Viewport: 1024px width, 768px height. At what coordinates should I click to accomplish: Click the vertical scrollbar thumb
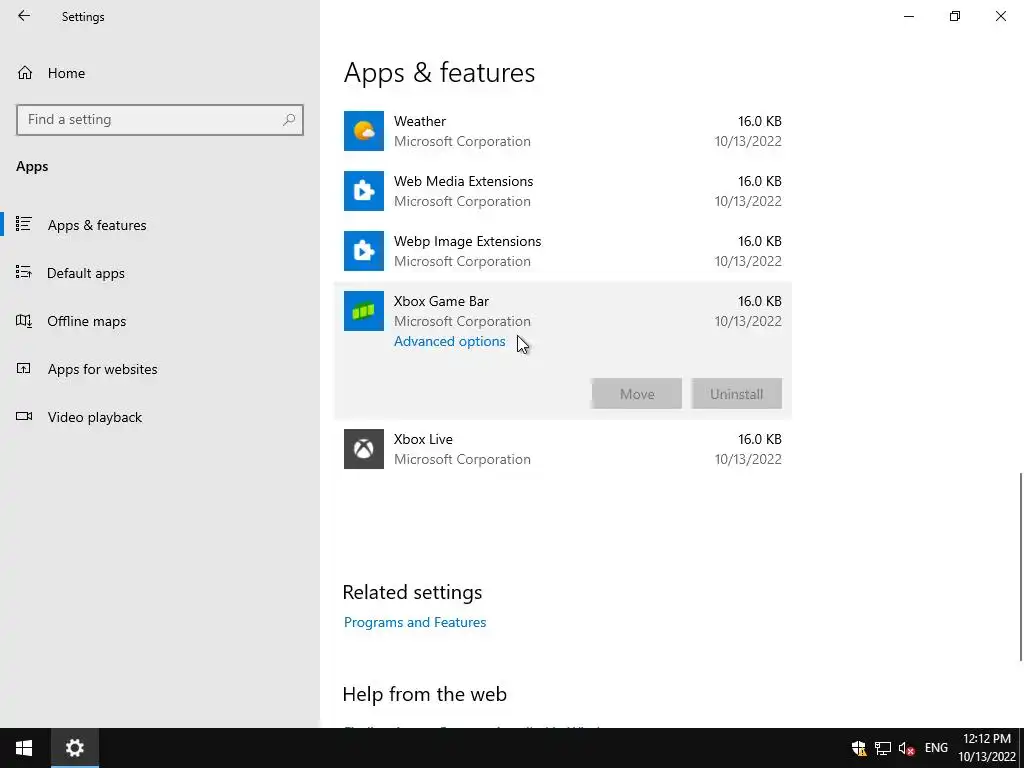coord(1020,567)
